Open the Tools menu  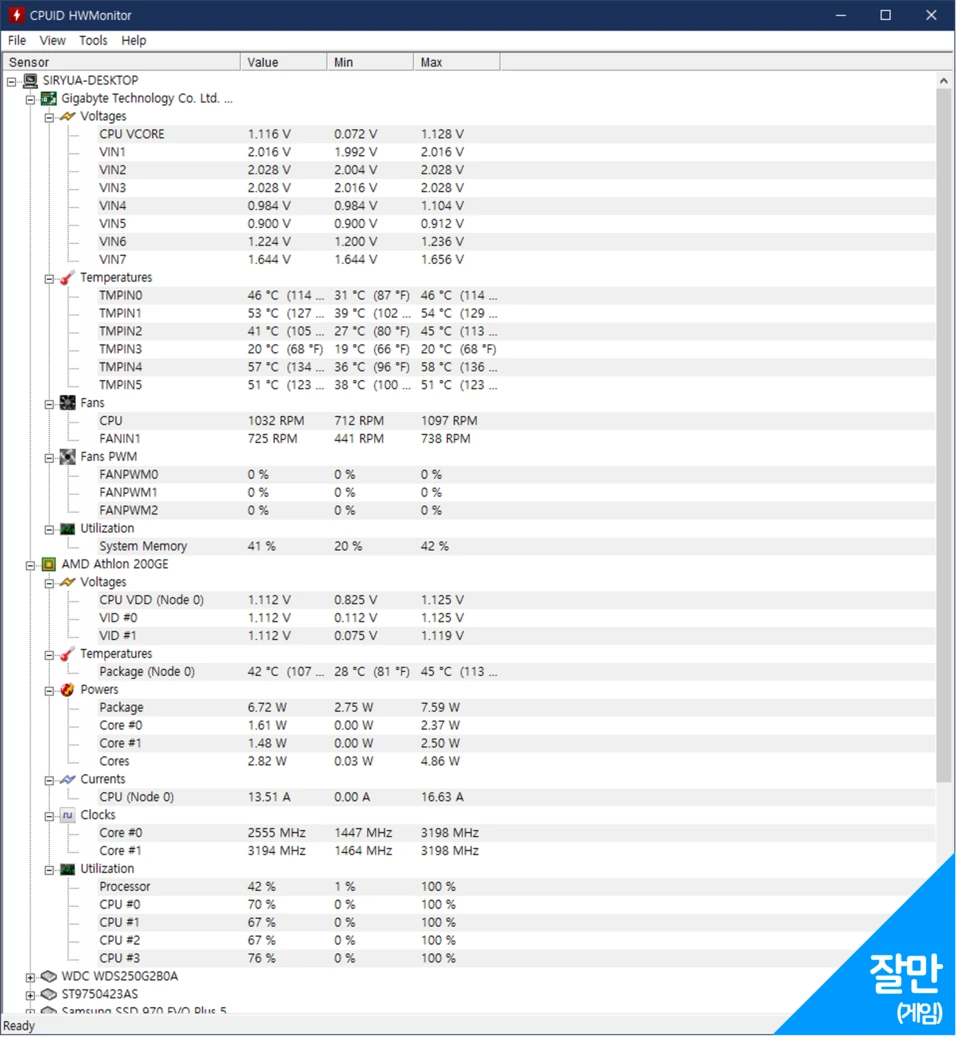(93, 40)
